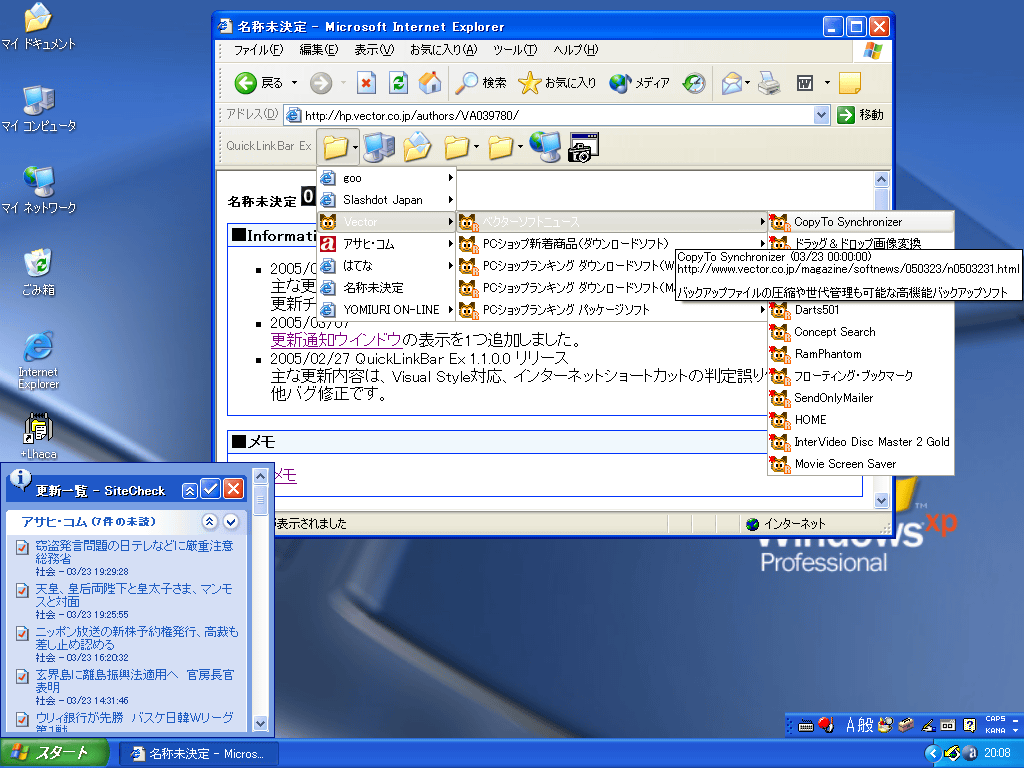The height and width of the screenshot is (768, 1024).
Task: Open +Lhaca desktop icon
Action: click(39, 436)
